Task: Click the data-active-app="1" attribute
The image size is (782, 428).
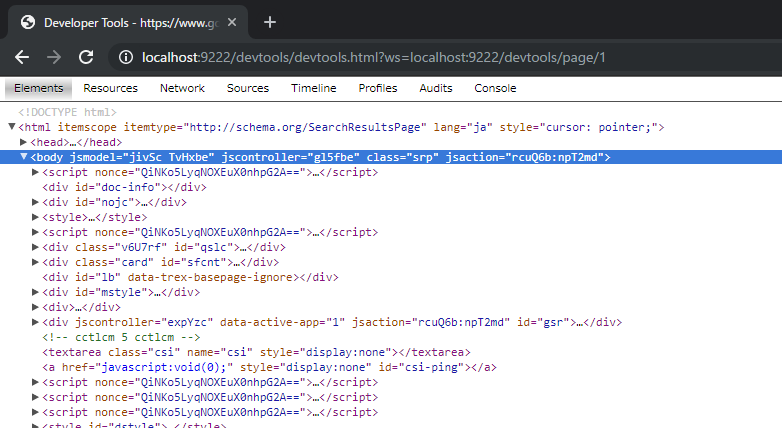Action: click(x=282, y=322)
